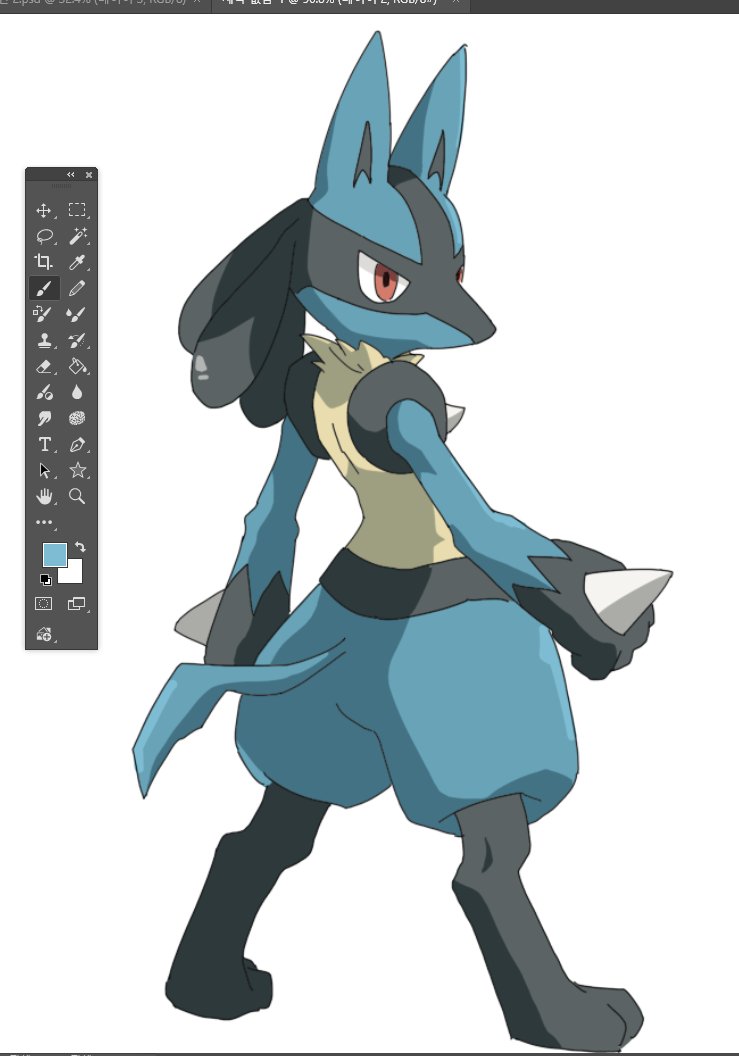
Task: Open the Edit Toolbar three-dots menu
Action: [x=44, y=522]
